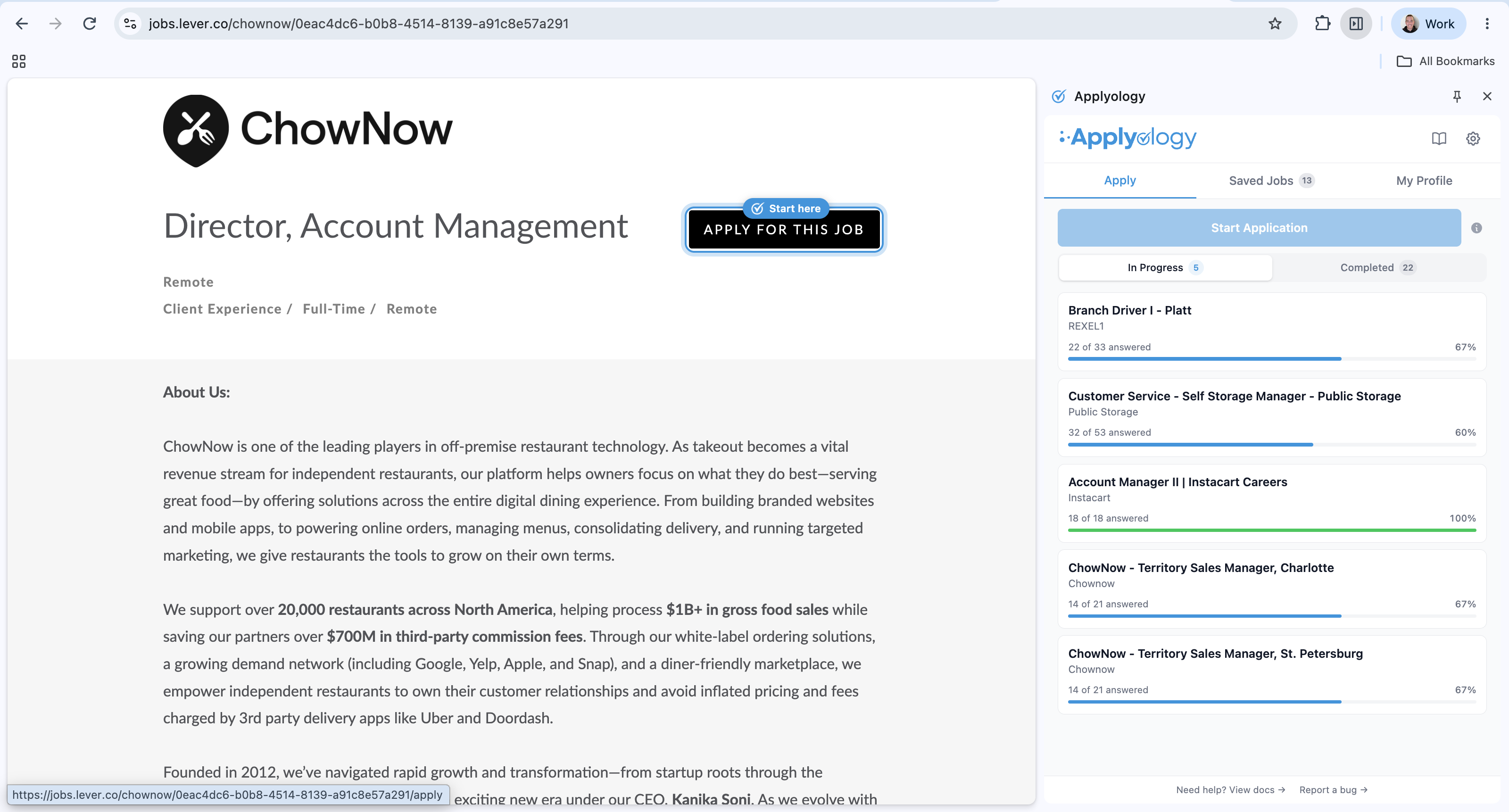1509x812 pixels.
Task: Switch to the Saved Jobs tab
Action: 1271,181
